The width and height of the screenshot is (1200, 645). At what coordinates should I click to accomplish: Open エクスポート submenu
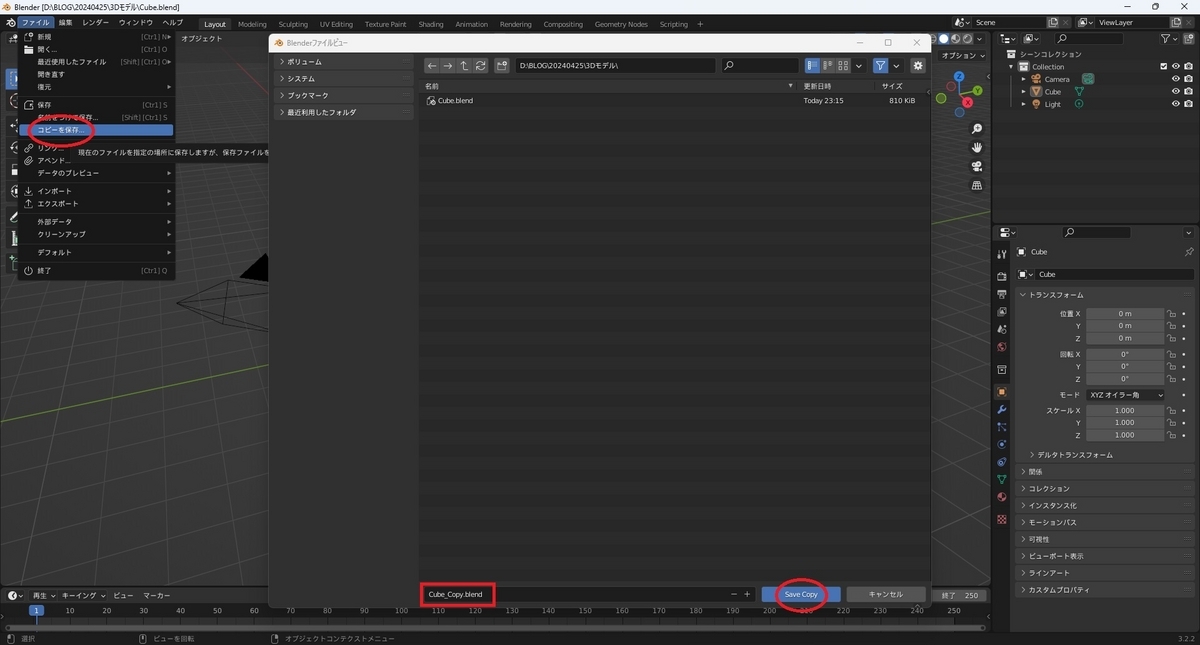[x=96, y=204]
